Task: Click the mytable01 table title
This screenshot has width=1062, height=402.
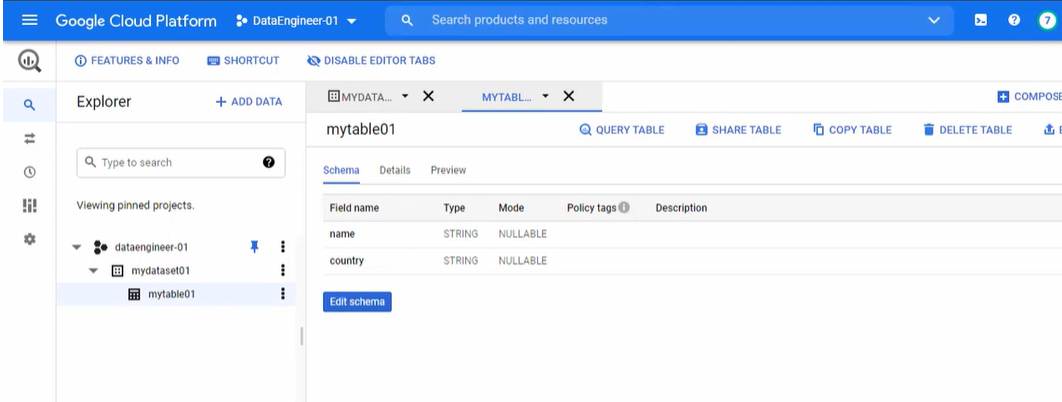Action: 360,129
